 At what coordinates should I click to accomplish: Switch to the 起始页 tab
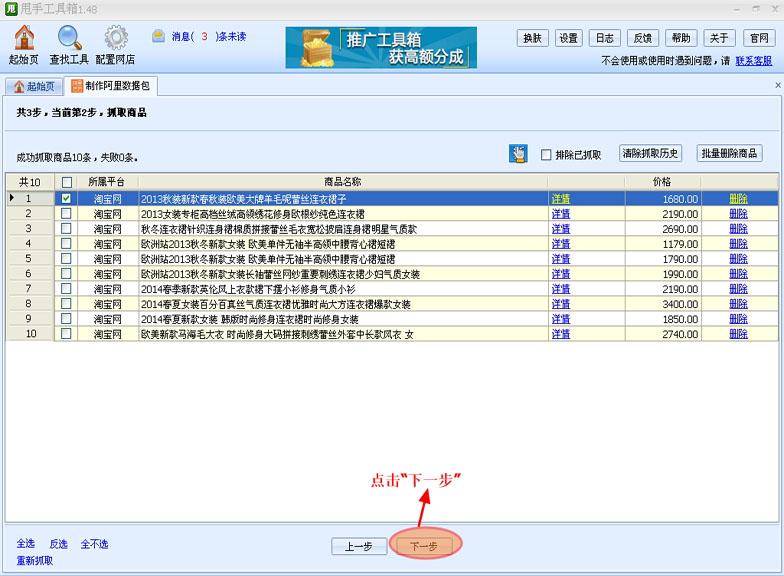(x=34, y=87)
